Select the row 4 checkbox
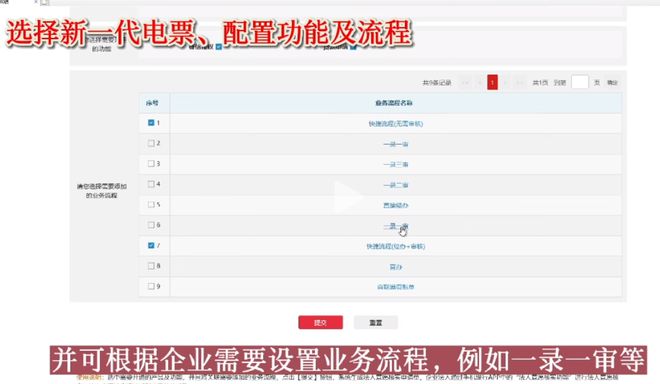Screen dimensions: 660x384 (x=151, y=184)
